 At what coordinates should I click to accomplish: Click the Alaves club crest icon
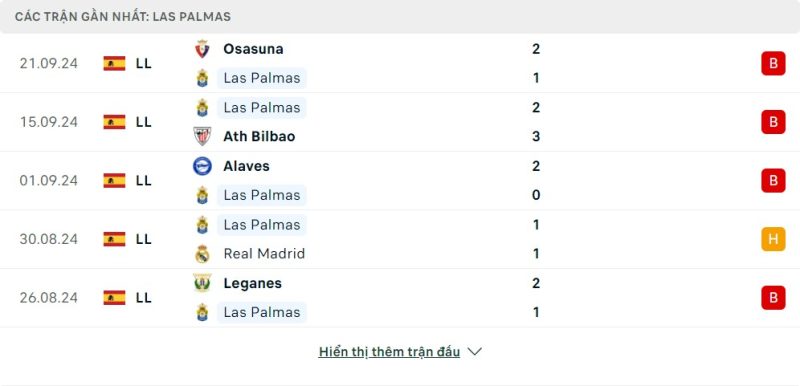203,166
